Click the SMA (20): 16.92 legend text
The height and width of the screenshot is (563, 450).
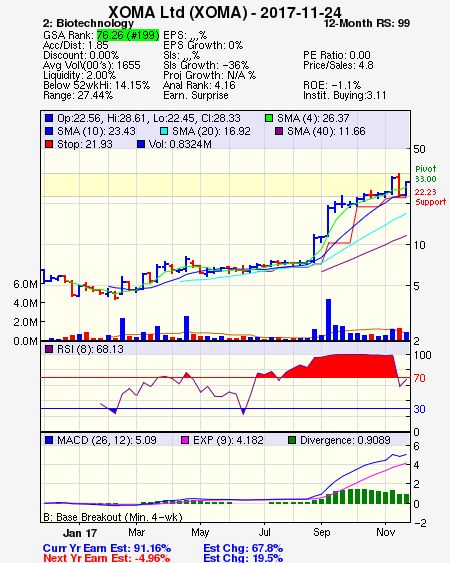(x=211, y=131)
